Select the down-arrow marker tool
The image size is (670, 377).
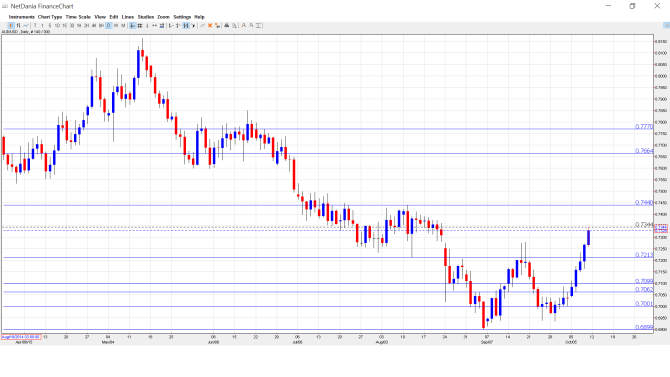click(193, 26)
